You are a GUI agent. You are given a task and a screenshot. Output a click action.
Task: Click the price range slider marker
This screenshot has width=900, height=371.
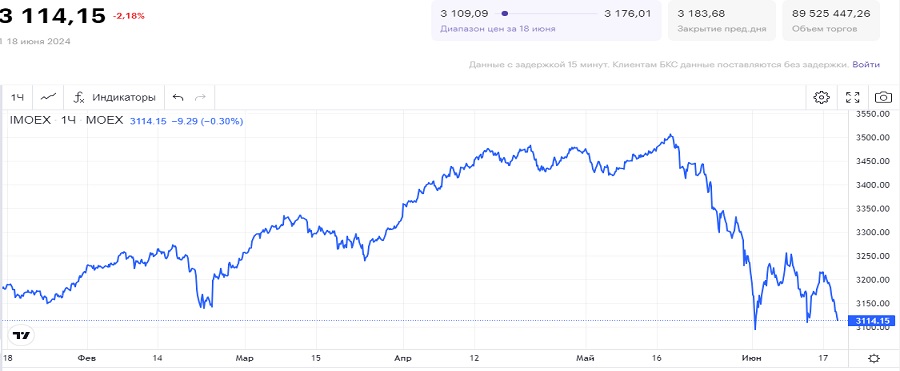tap(505, 13)
